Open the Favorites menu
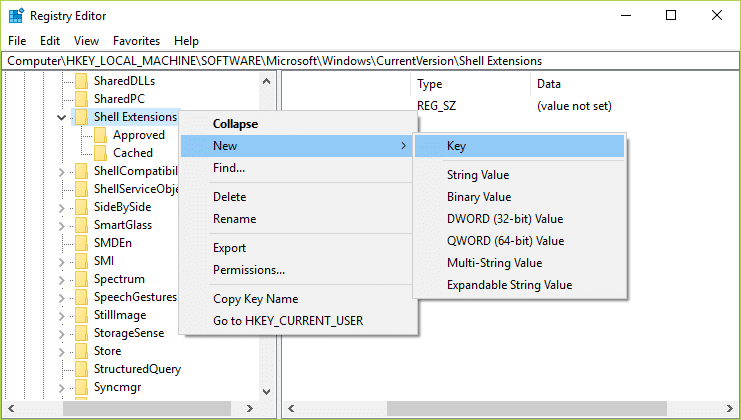Screen dimensions: 741x420 pyautogui.click(x=136, y=41)
